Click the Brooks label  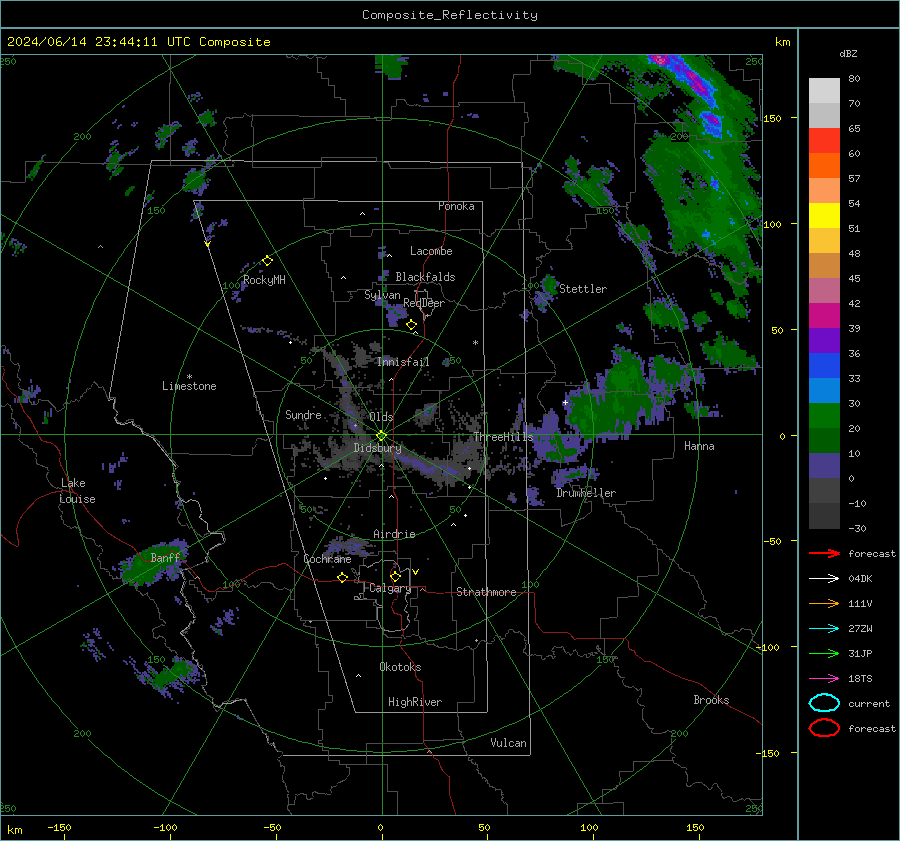tap(711, 700)
